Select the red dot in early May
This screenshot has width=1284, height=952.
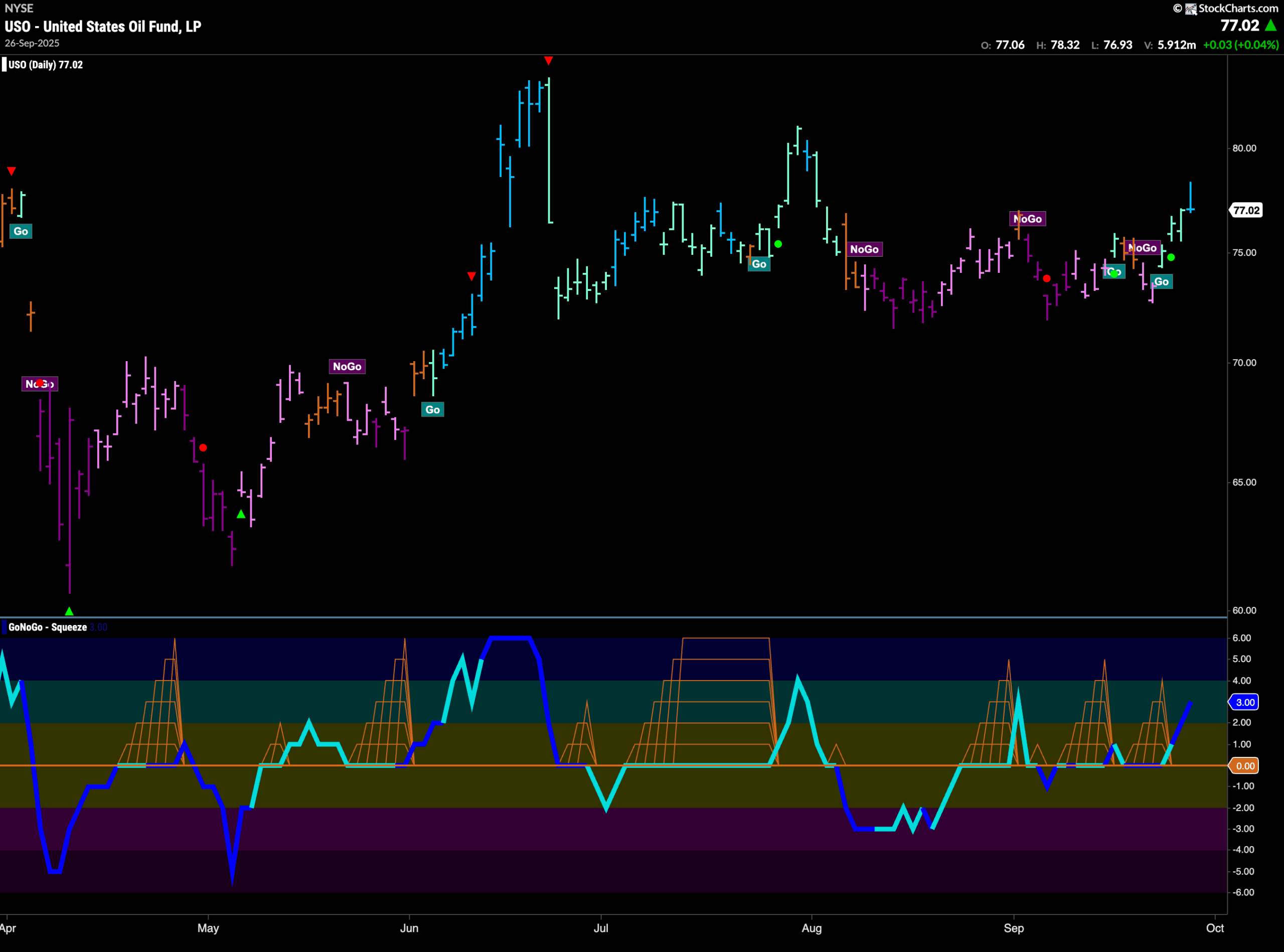pos(203,448)
